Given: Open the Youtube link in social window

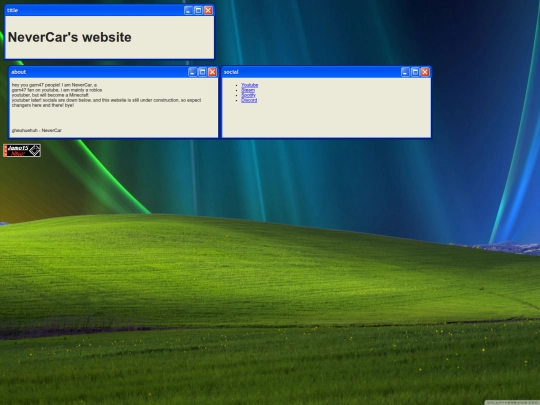Looking at the screenshot, I should [249, 85].
